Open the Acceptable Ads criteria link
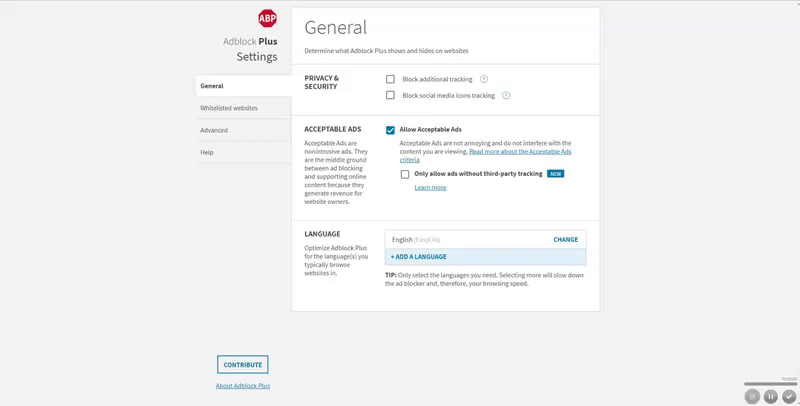This screenshot has height=406, width=800. (520, 152)
